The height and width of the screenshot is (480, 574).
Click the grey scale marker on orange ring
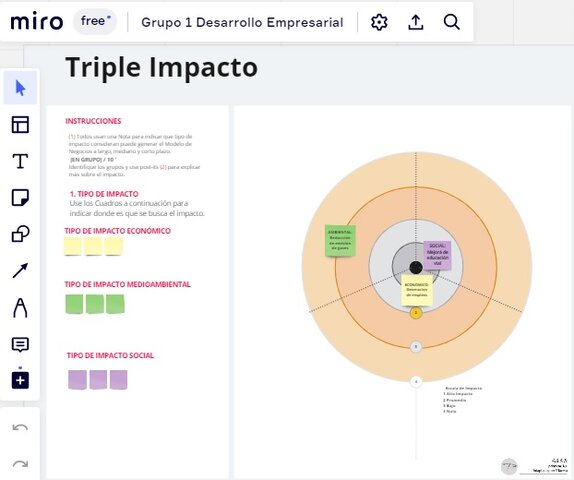(x=415, y=346)
